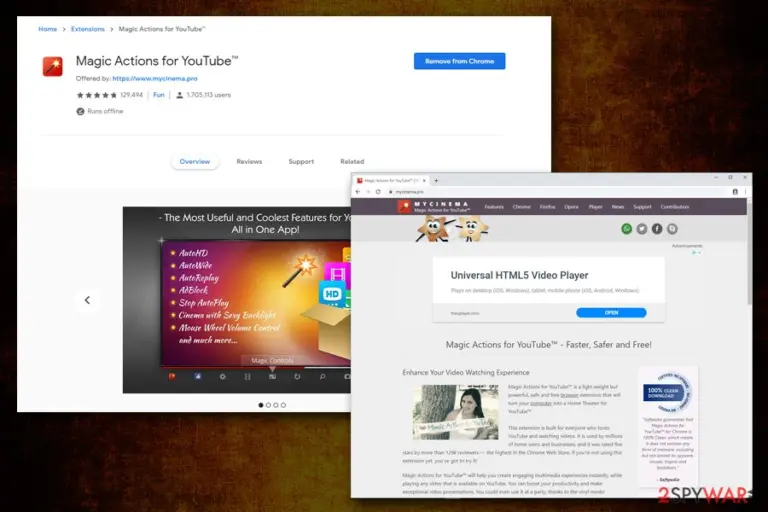Go back using browser back arrow
Image resolution: width=768 pixels, height=512 pixels.
click(x=358, y=192)
